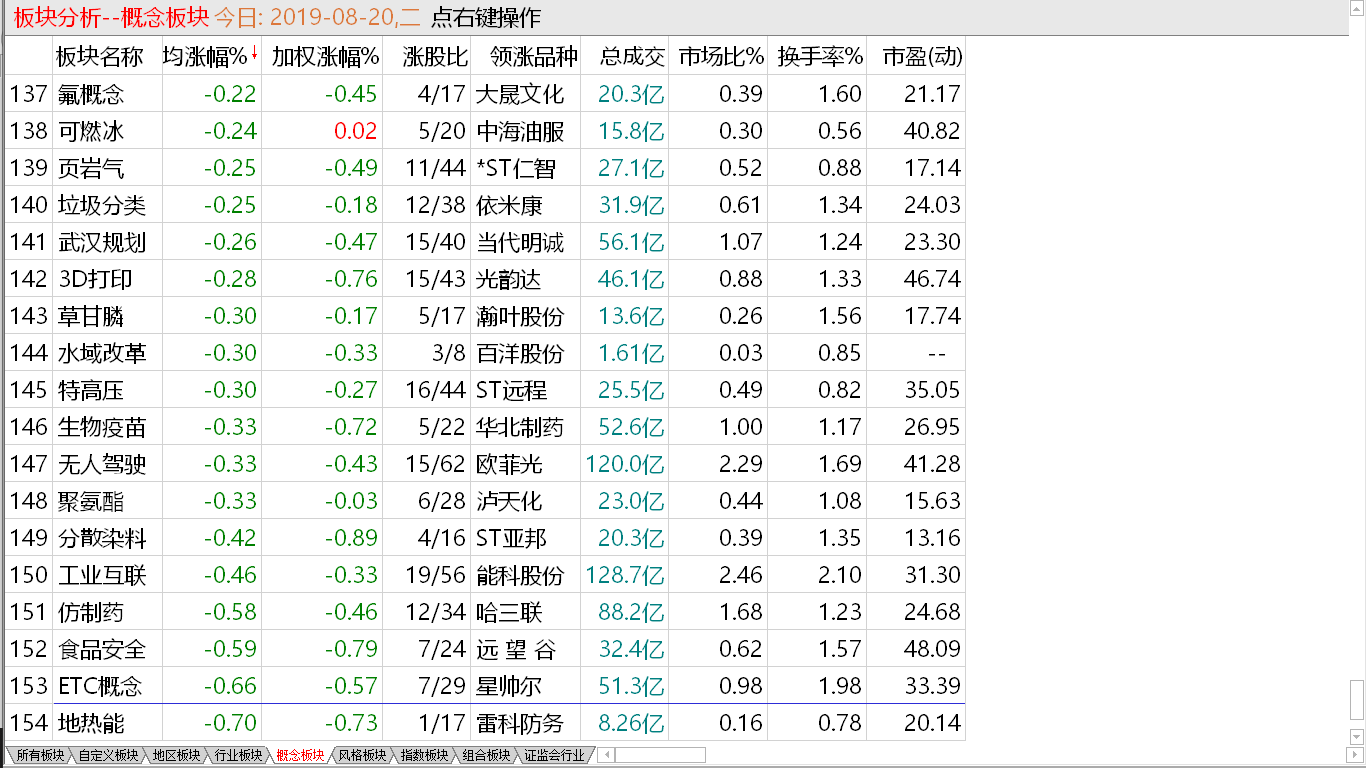Select the 概念板块 tab

(300, 755)
